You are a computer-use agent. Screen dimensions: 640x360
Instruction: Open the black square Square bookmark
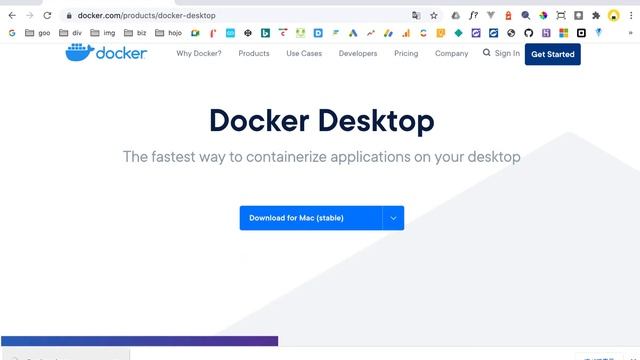click(581, 33)
